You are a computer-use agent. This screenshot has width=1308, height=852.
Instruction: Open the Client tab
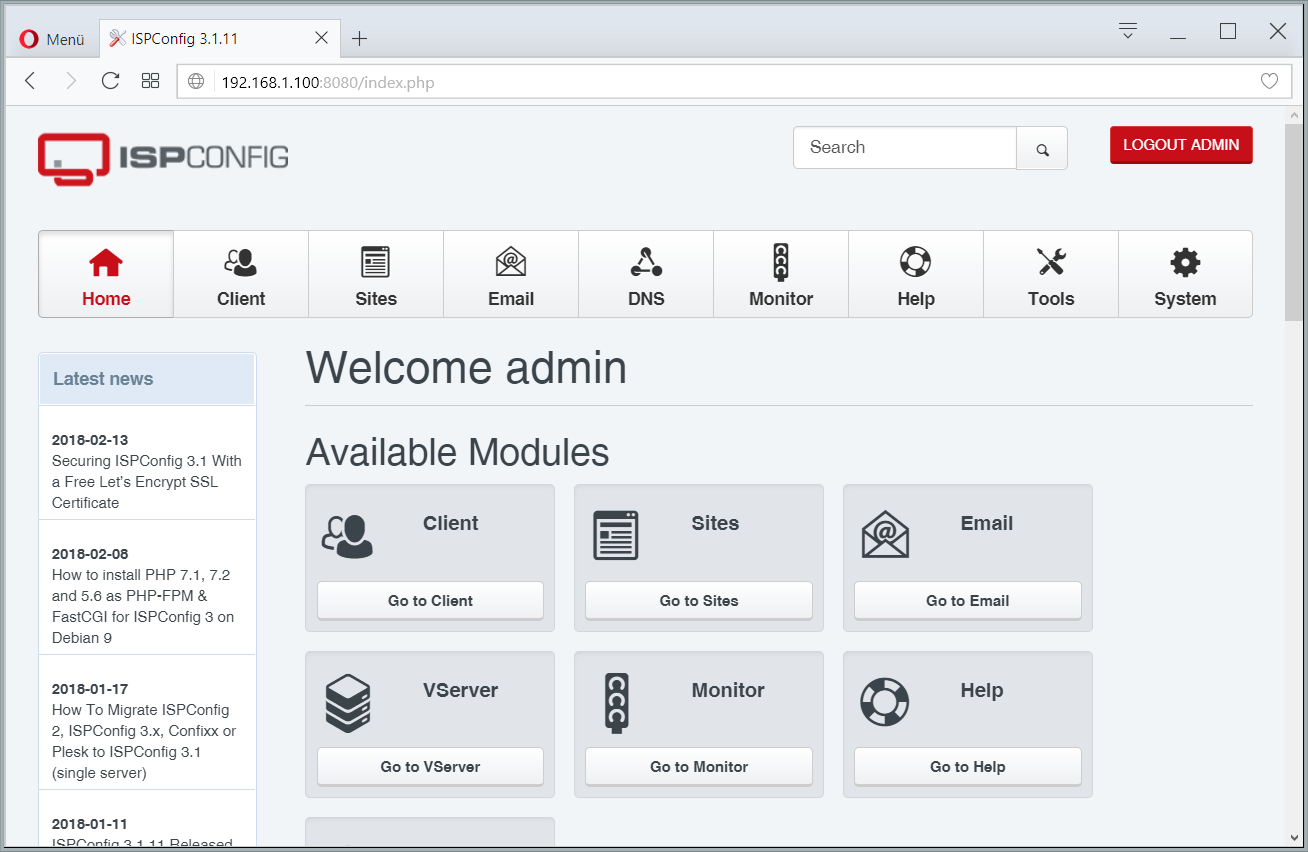click(x=241, y=274)
